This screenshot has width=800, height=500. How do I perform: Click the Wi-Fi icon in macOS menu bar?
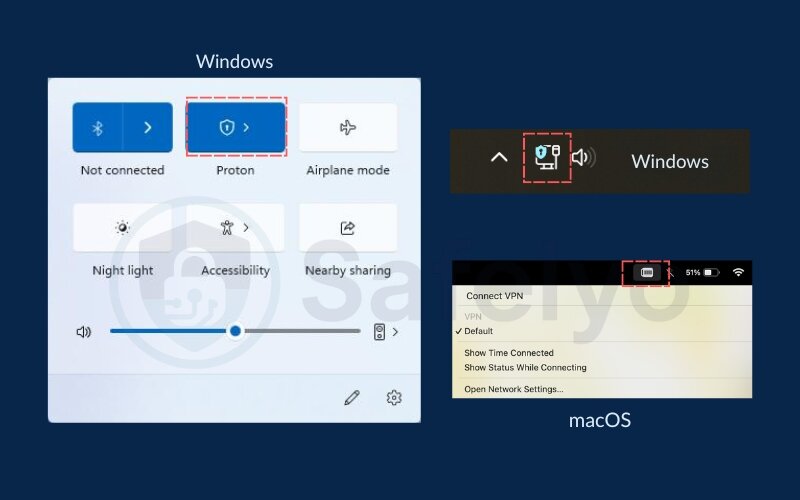(x=738, y=272)
